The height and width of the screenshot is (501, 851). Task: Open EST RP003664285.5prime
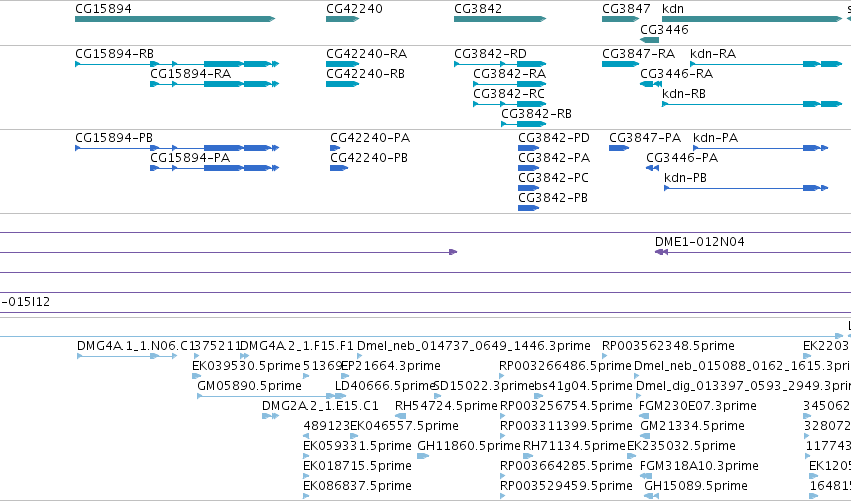[566, 466]
